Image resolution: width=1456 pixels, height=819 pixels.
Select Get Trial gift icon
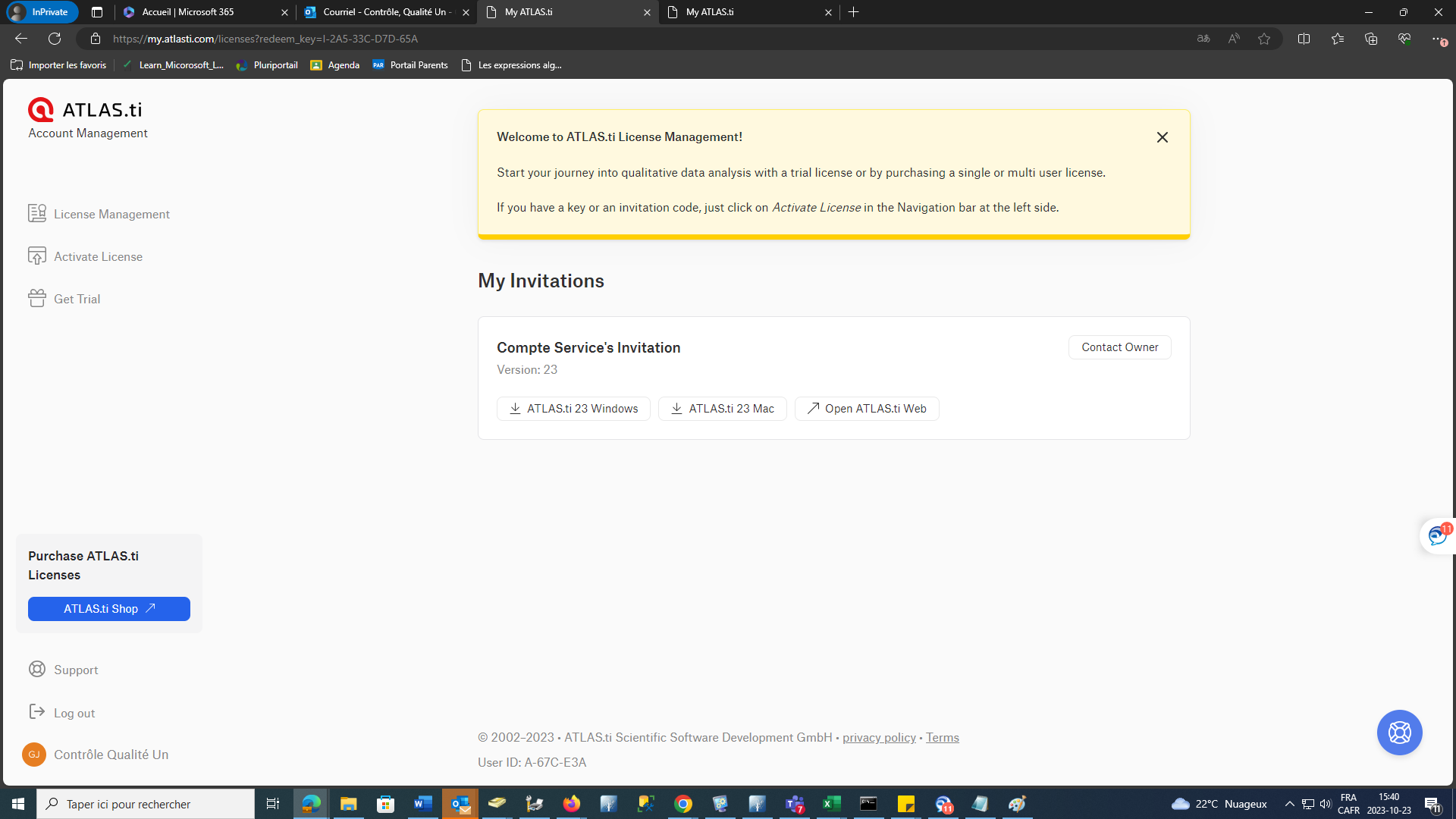[x=37, y=299]
